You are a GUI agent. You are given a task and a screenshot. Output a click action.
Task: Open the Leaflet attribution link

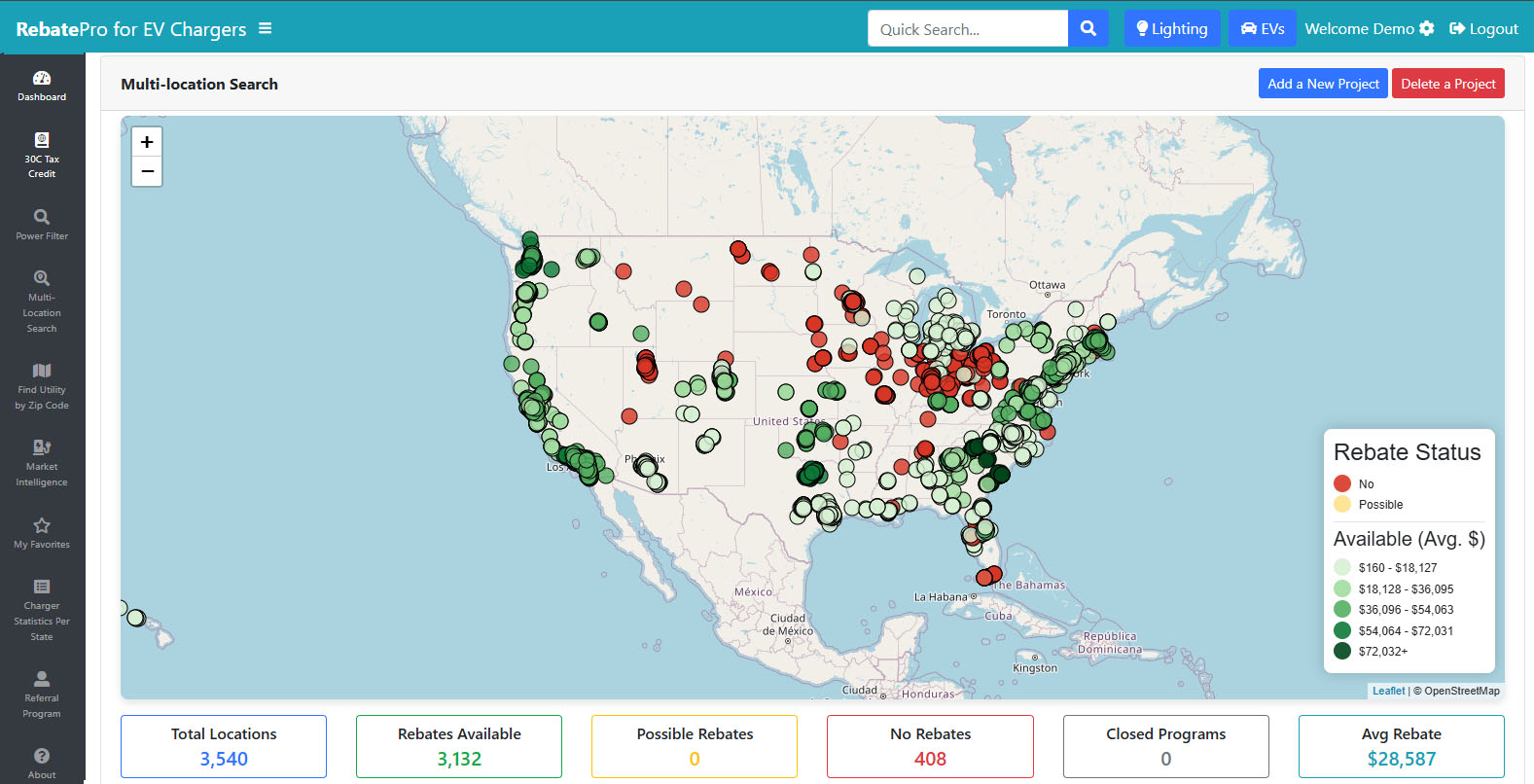[x=1388, y=691]
